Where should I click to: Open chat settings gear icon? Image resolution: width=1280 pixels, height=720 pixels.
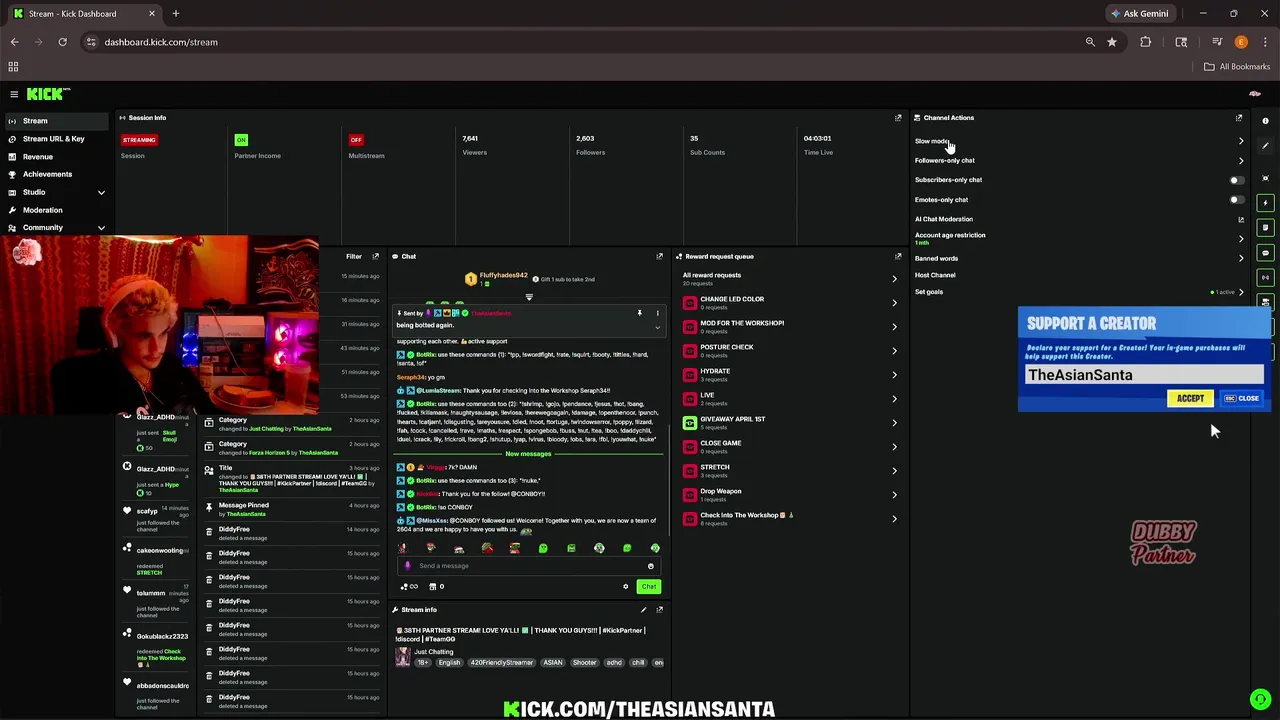point(626,587)
